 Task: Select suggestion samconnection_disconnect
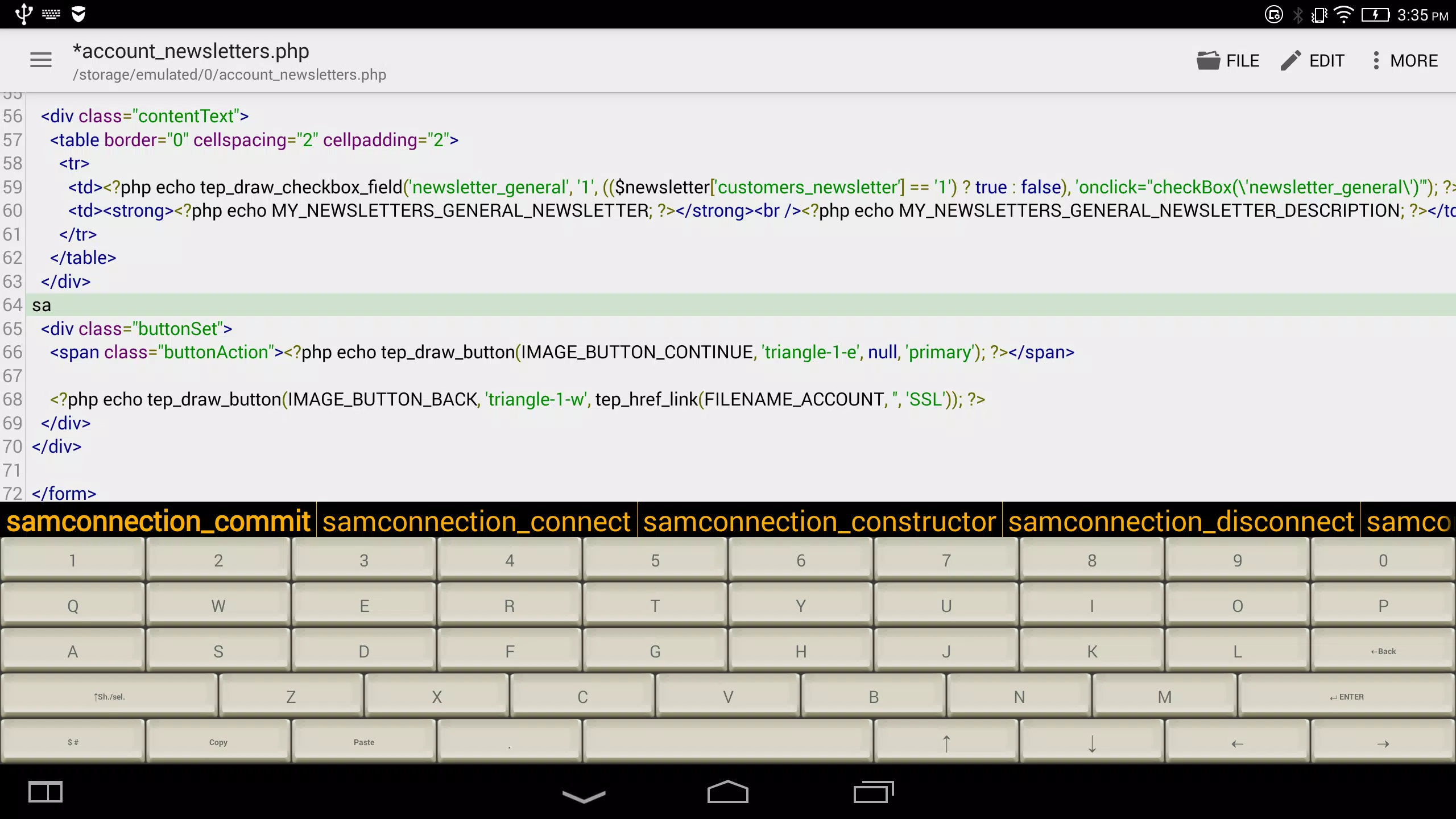coord(1181,521)
